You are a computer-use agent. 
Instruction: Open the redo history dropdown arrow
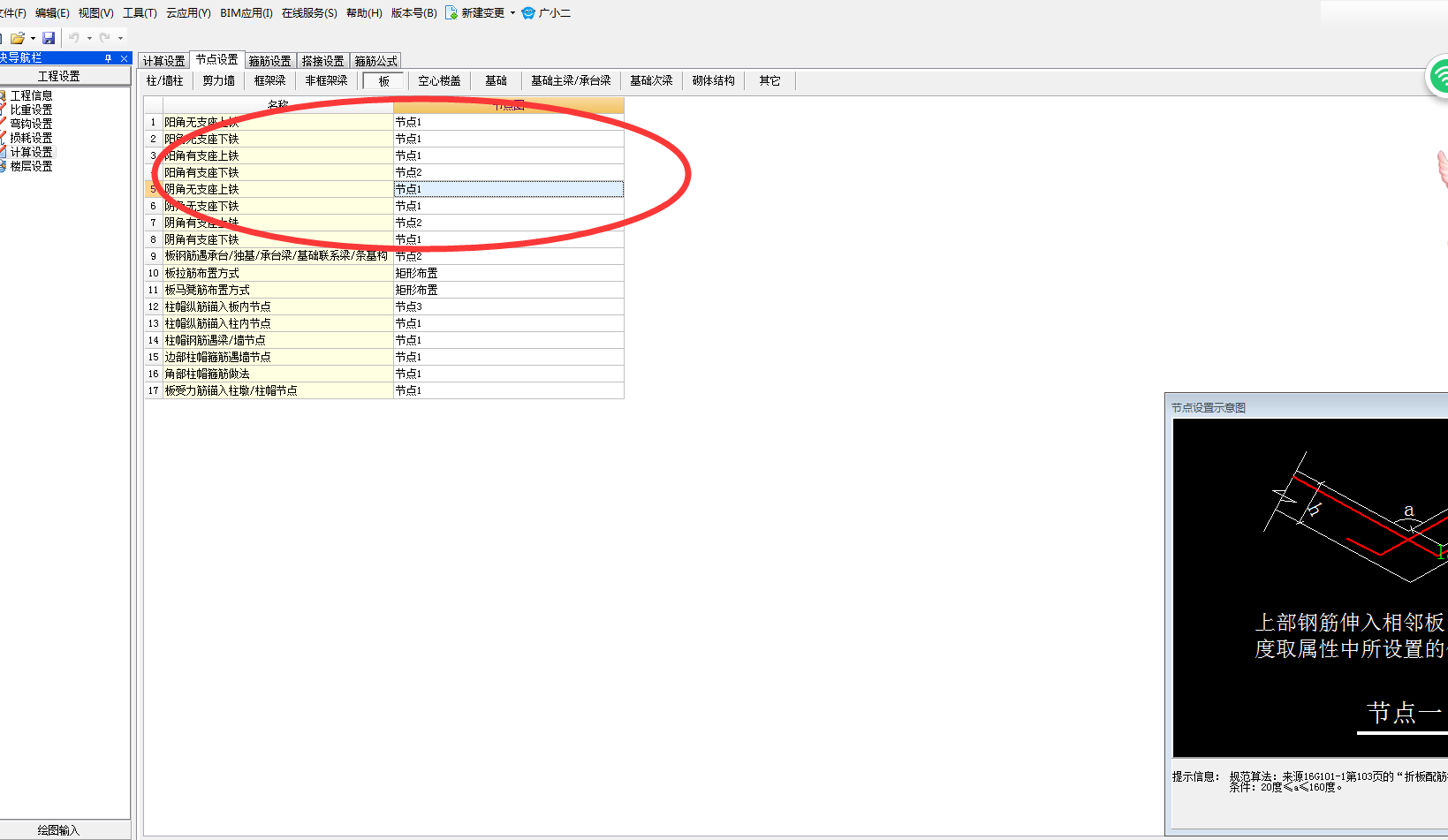(x=120, y=38)
